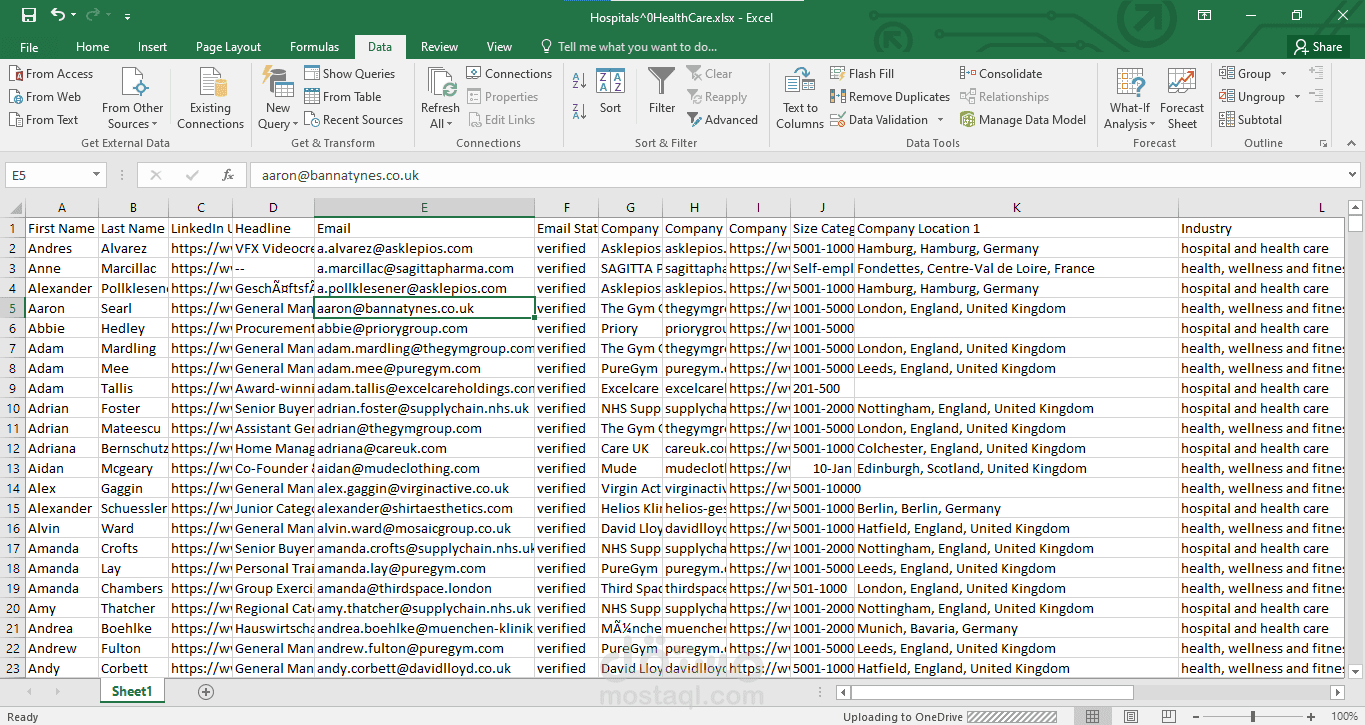1365x725 pixels.
Task: Import data using From Web
Action: tap(46, 97)
